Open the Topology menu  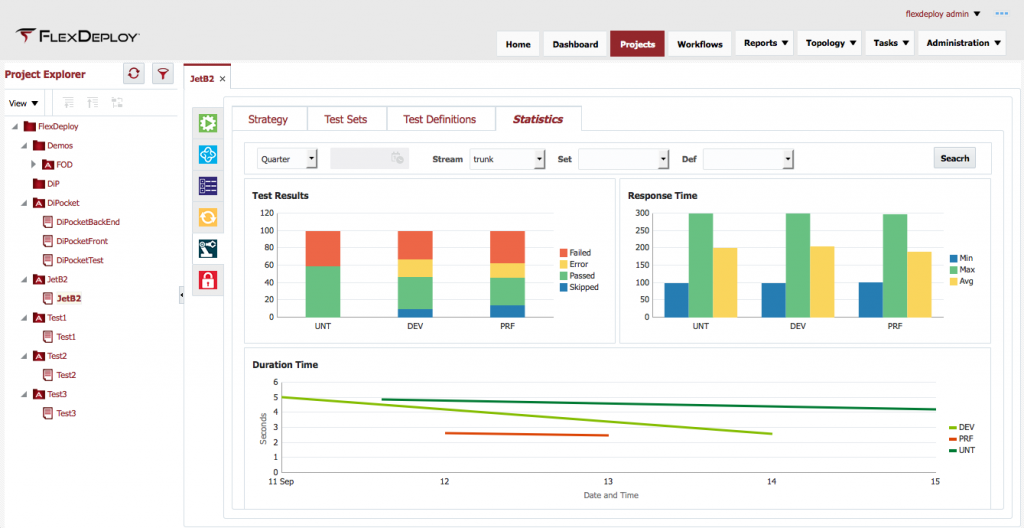coord(829,43)
